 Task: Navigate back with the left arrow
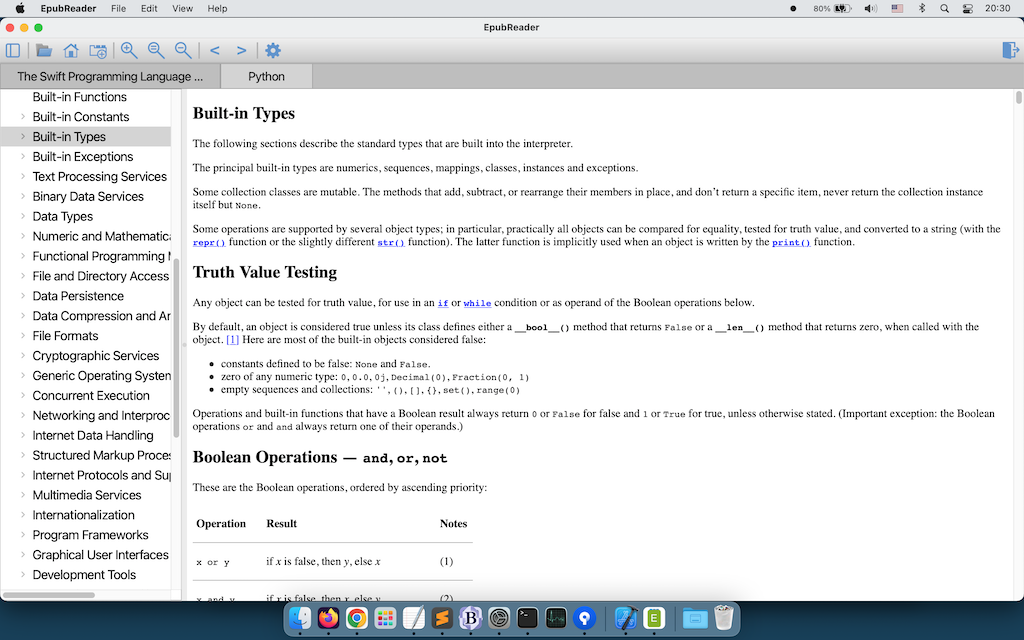coord(213,50)
